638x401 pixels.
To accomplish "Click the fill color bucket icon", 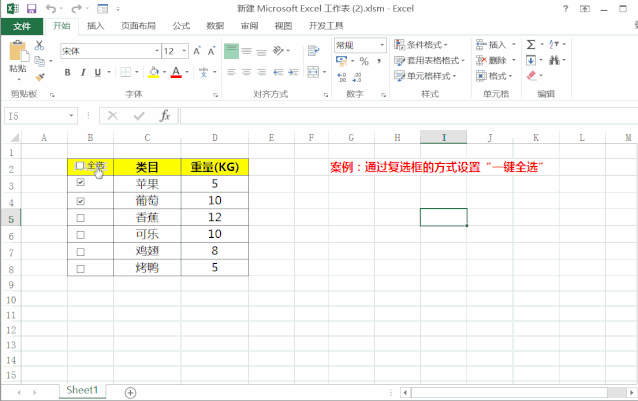I will tap(154, 72).
